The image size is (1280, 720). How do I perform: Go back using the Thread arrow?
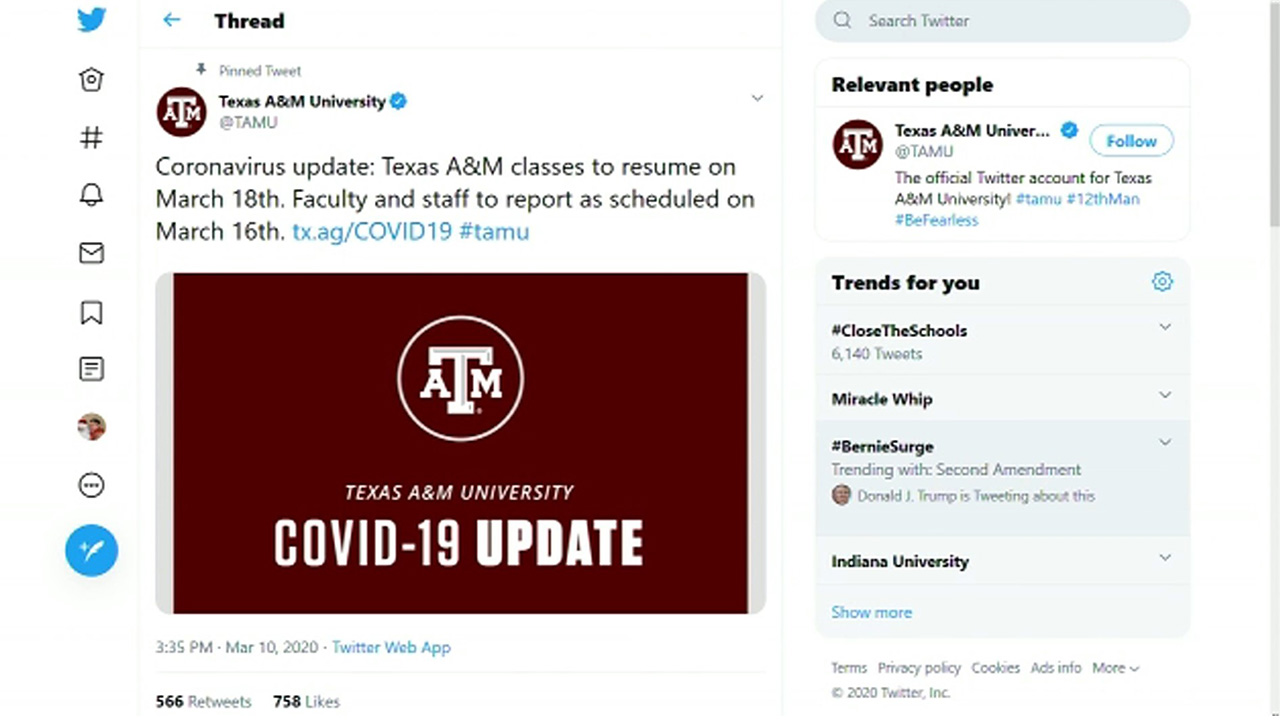point(172,20)
